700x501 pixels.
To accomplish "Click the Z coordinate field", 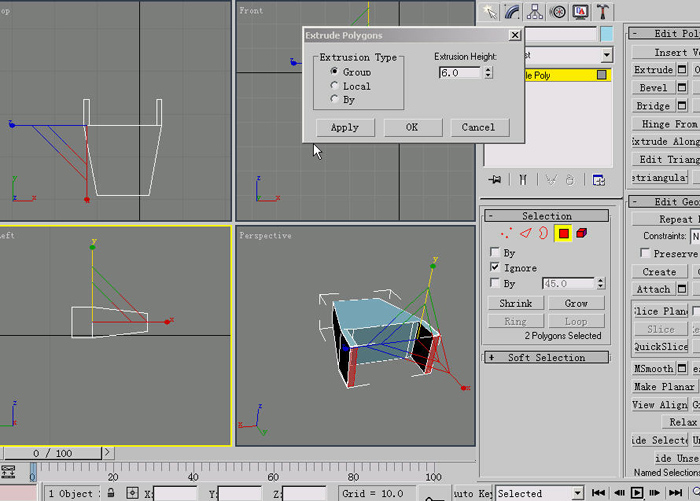I will (x=304, y=493).
